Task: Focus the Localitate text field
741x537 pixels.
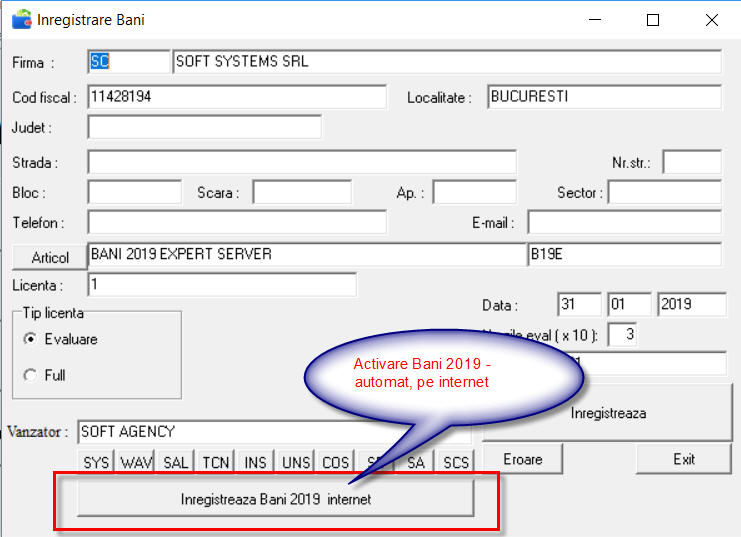Action: click(x=604, y=97)
